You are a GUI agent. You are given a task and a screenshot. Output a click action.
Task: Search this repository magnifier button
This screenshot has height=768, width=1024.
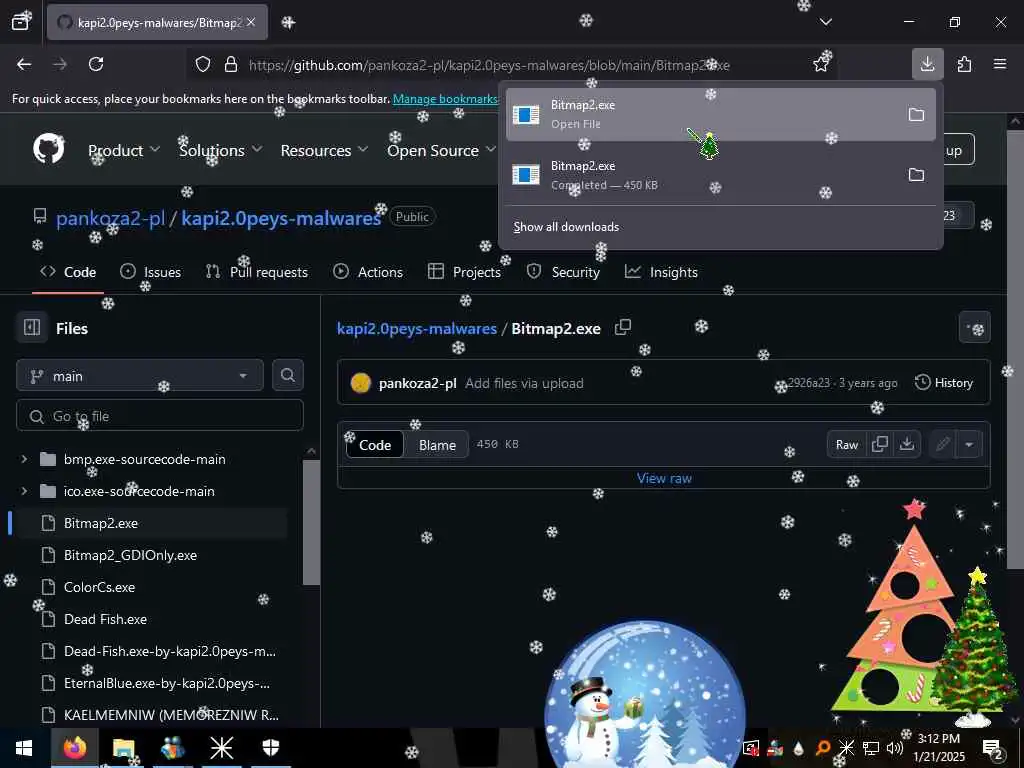pyautogui.click(x=287, y=376)
